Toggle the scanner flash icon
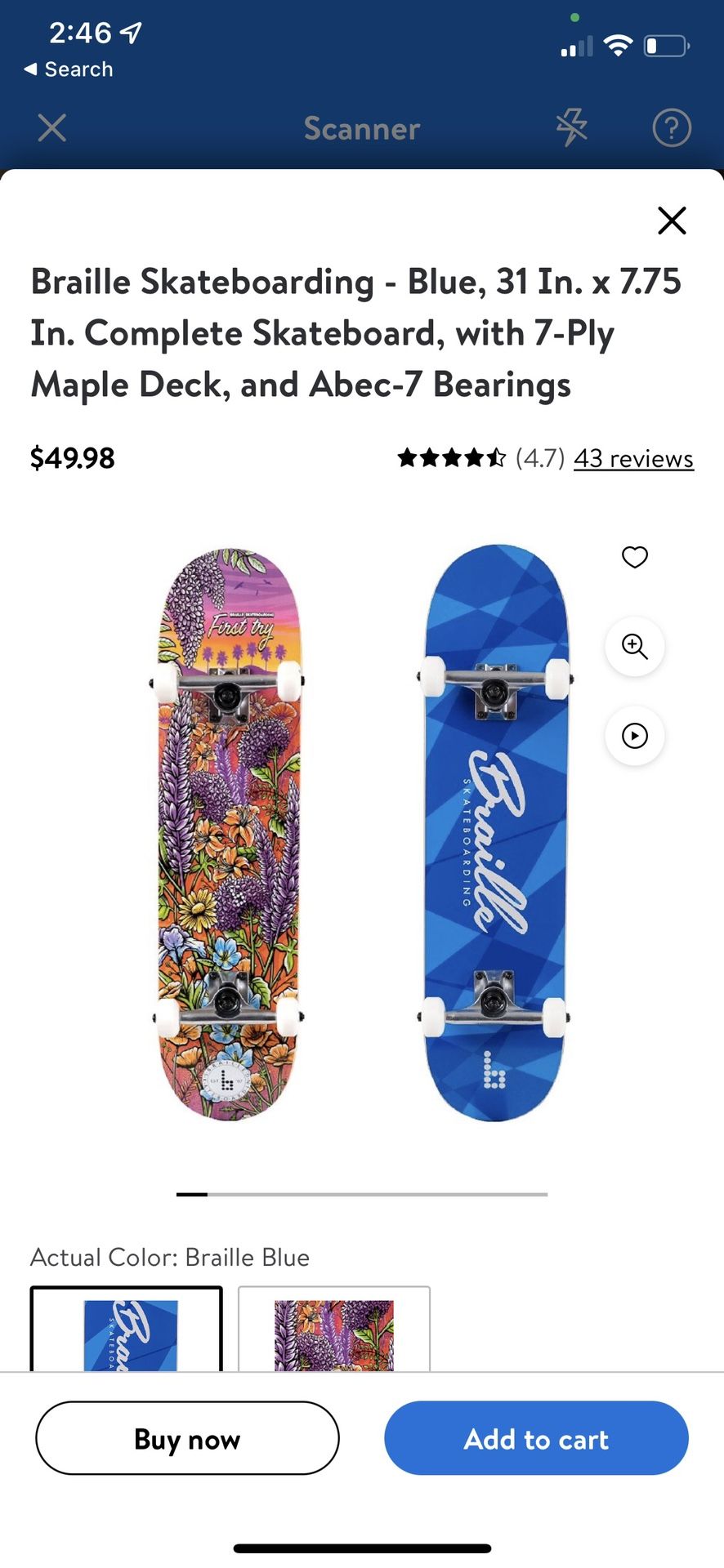Screen dimensions: 724x1568 [x=572, y=128]
